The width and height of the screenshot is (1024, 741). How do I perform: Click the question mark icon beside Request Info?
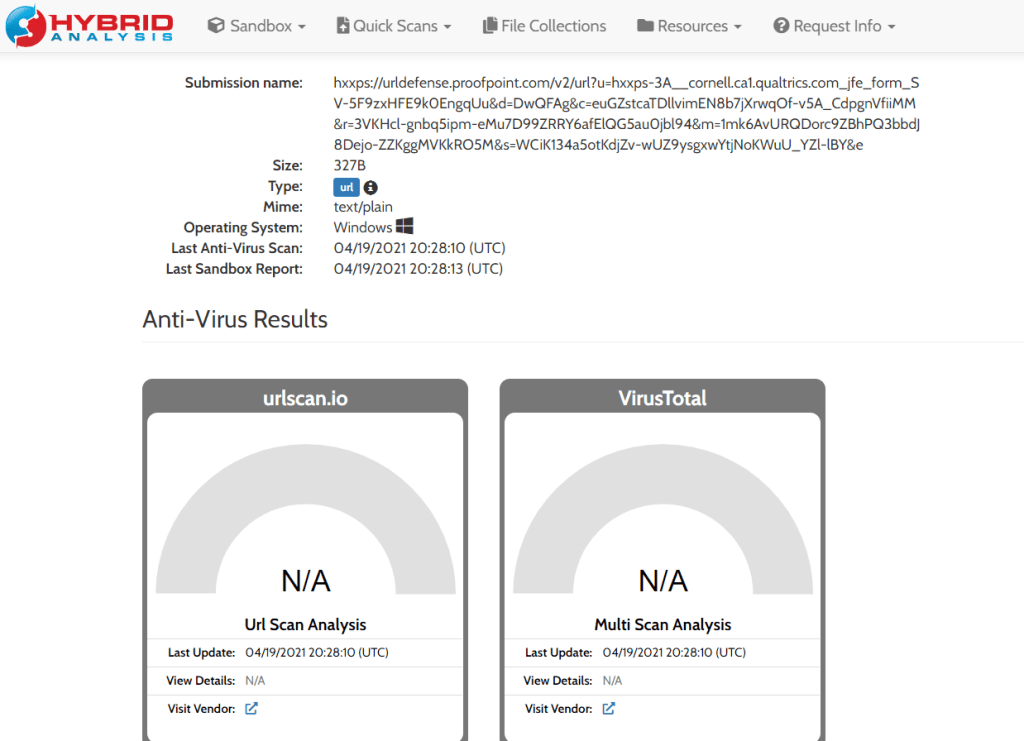tap(781, 26)
